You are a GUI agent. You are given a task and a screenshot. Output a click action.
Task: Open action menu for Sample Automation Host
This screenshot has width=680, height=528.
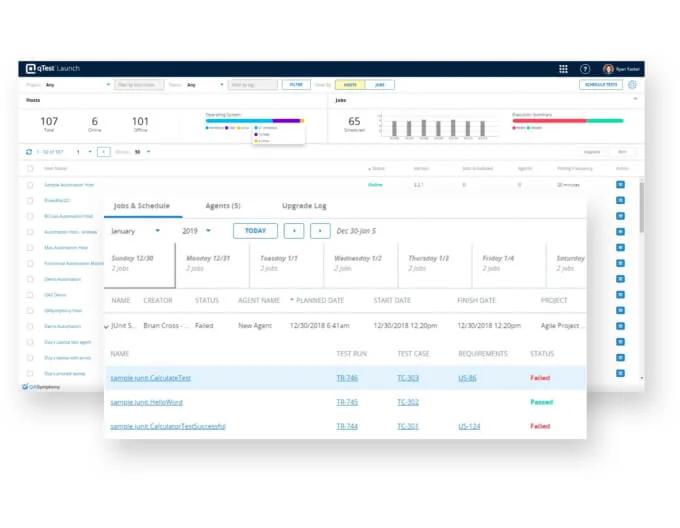click(620, 185)
